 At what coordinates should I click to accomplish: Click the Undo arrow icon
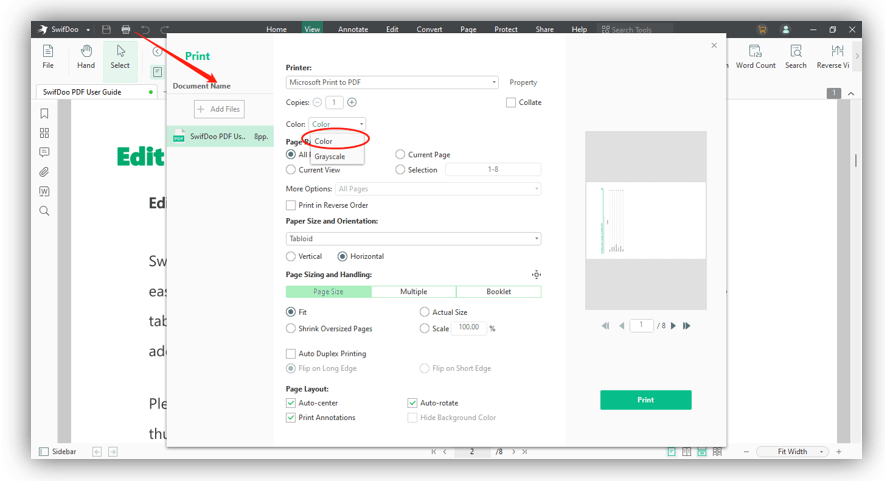(x=145, y=29)
